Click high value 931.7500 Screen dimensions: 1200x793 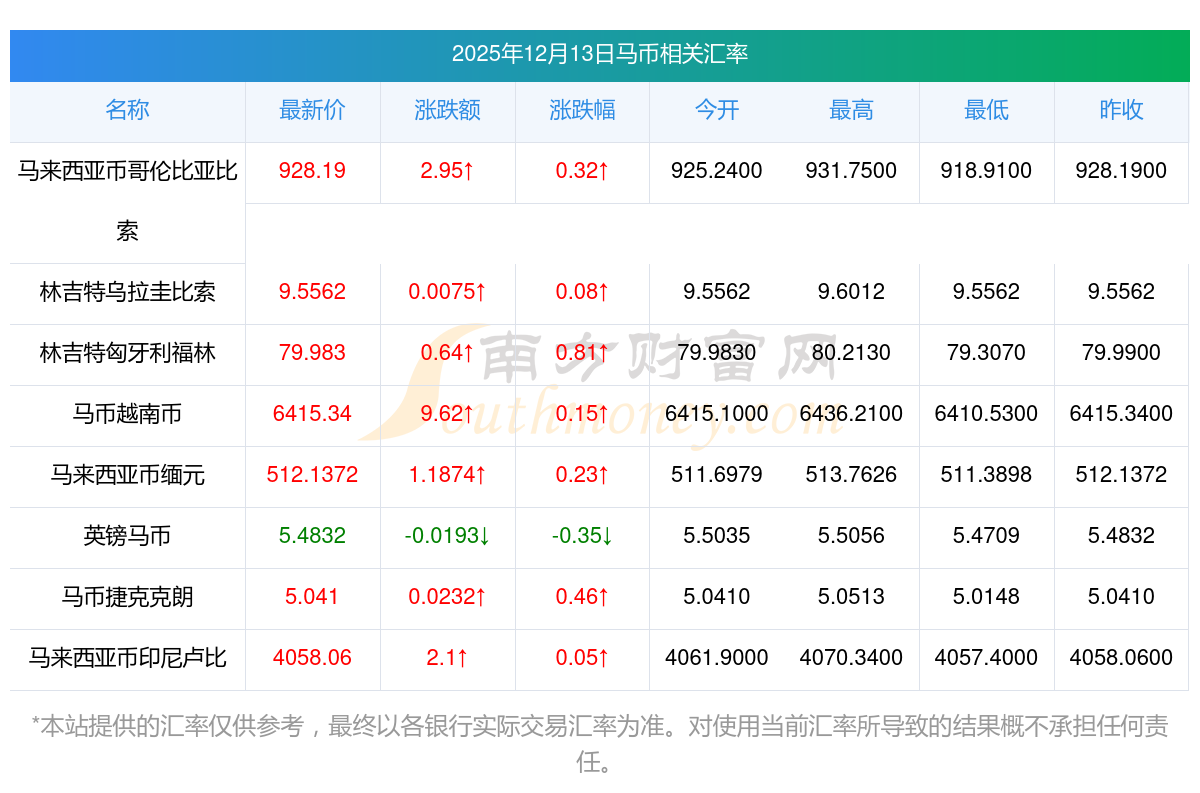(x=851, y=171)
